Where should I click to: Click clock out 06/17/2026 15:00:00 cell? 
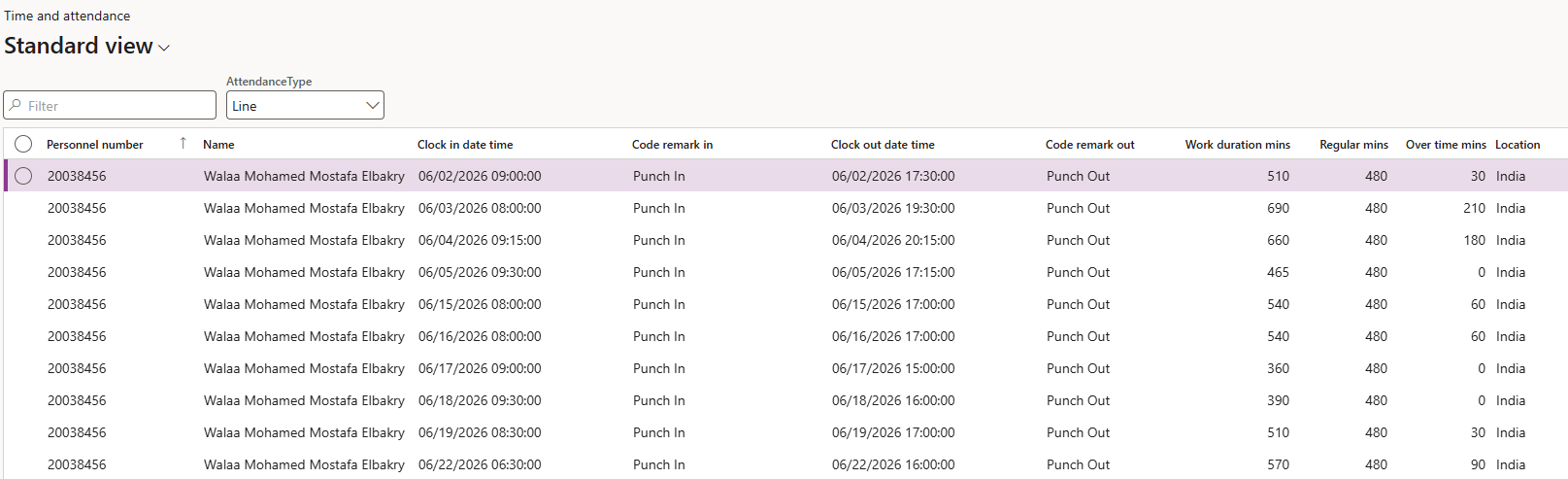click(x=893, y=368)
